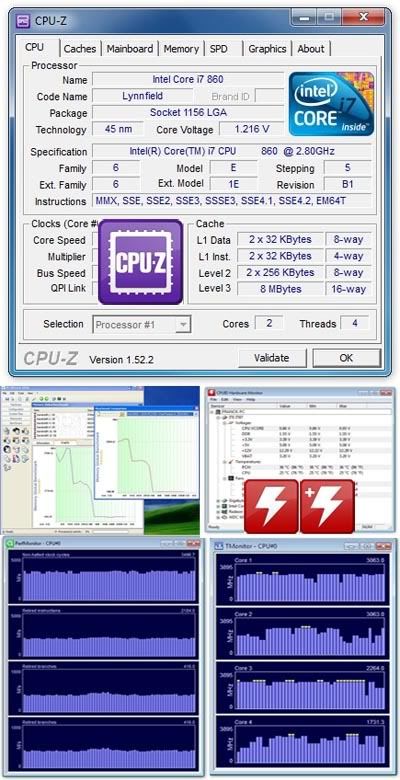Switch to the Caches tab

point(80,49)
